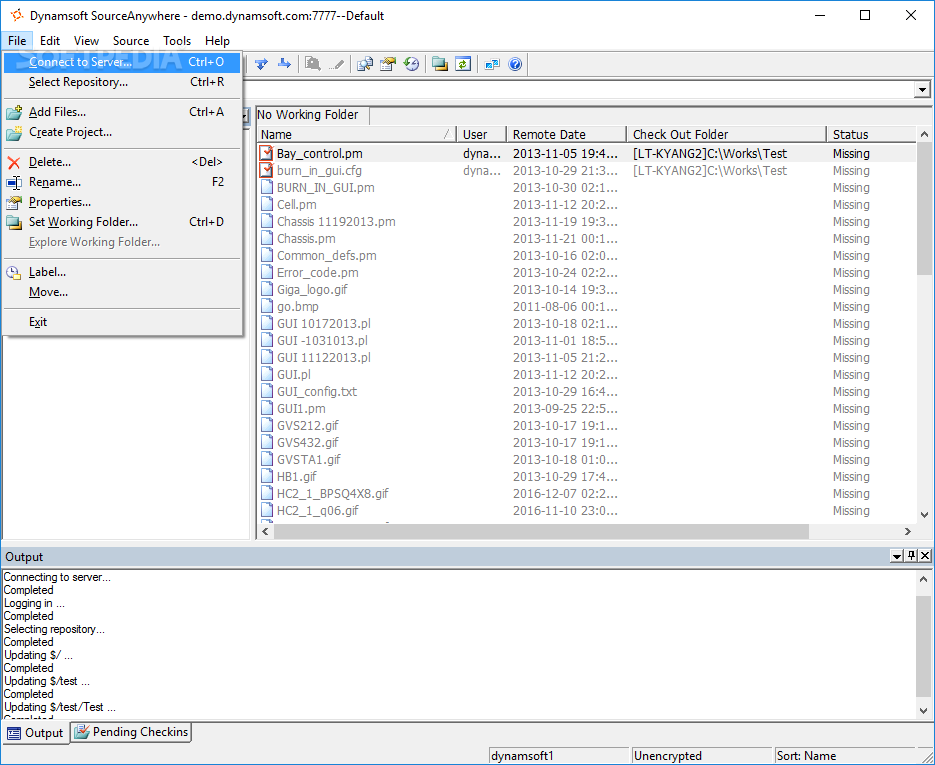
Task: Select the Giga_logo.gif file
Action: [x=312, y=290]
